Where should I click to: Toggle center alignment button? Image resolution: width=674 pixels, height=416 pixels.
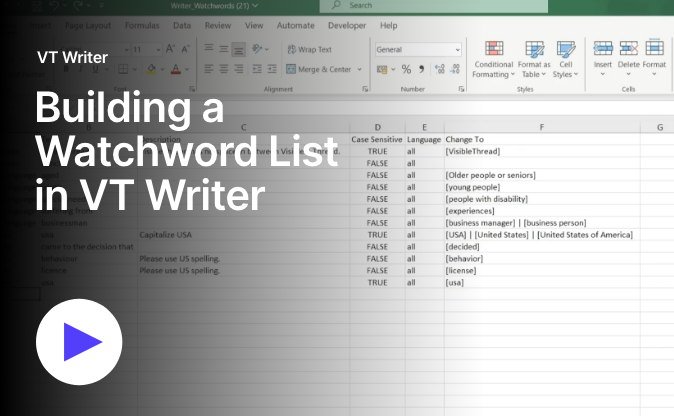pyautogui.click(x=223, y=70)
